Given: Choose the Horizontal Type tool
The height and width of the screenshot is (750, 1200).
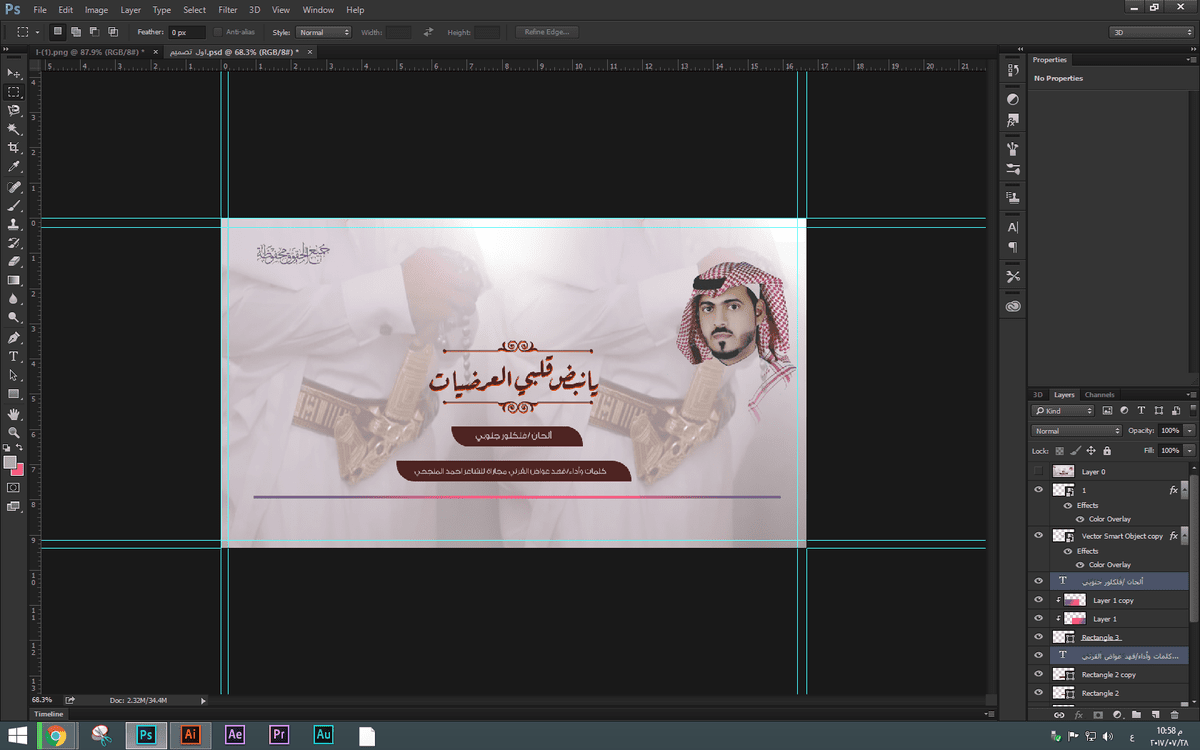Looking at the screenshot, I should pyautogui.click(x=14, y=356).
